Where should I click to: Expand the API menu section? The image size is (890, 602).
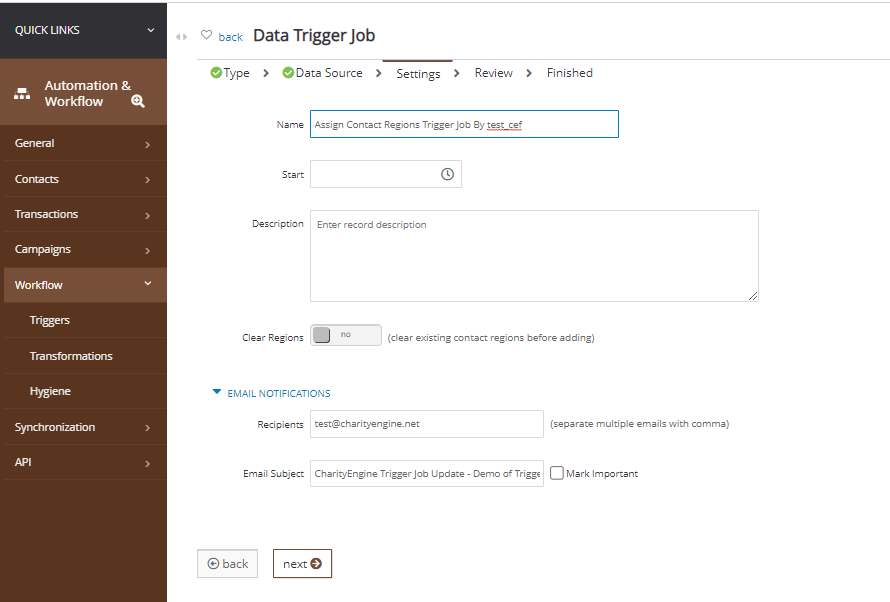point(85,462)
